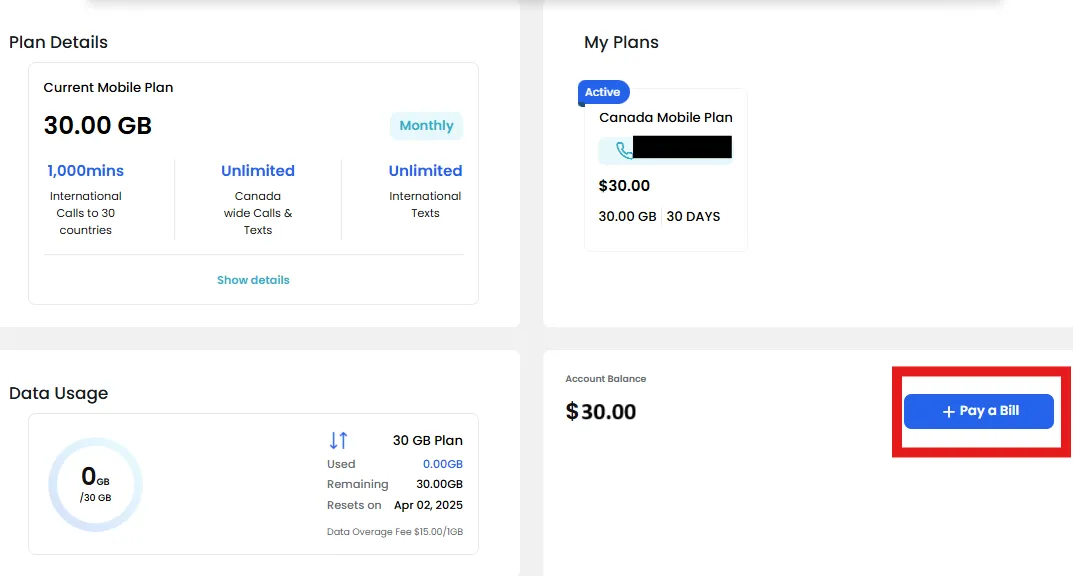
Task: Click the Active badge on the plan card
Action: click(603, 92)
